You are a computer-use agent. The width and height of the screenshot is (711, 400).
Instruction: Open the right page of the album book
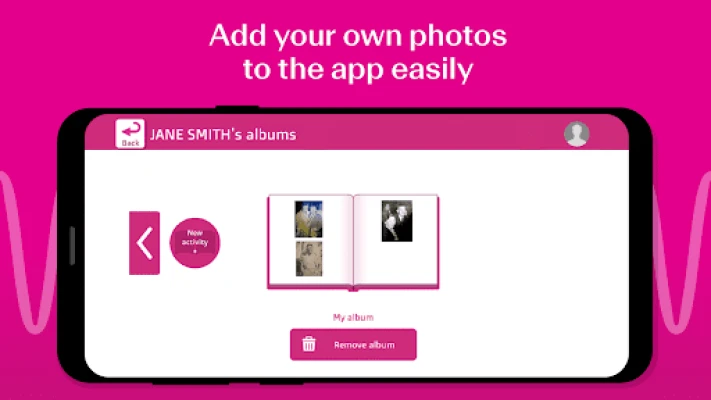click(396, 241)
